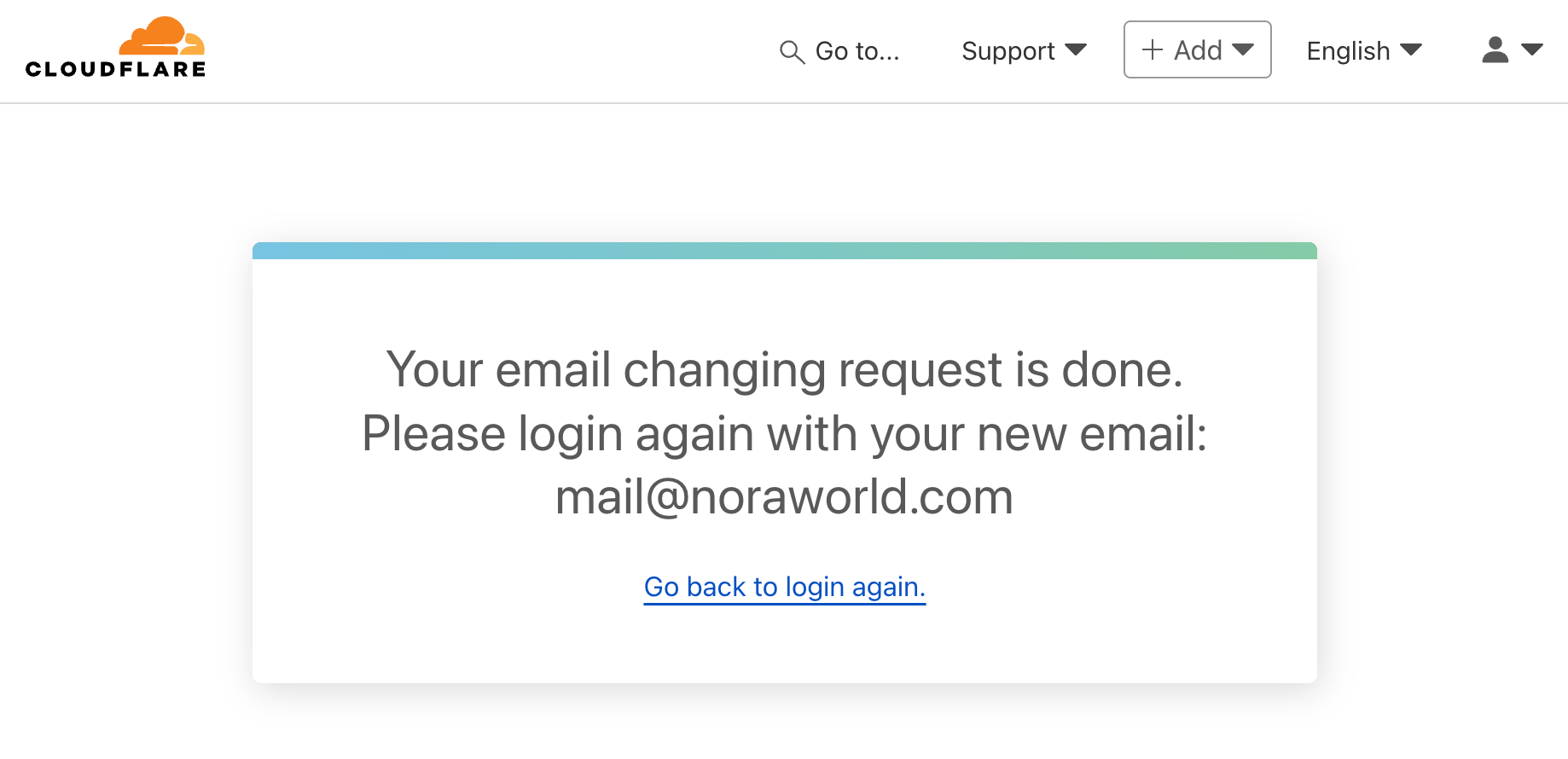Screen dimensions: 1568x759
Task: Click the CLOUDFLARE wordmark text
Action: [x=116, y=69]
